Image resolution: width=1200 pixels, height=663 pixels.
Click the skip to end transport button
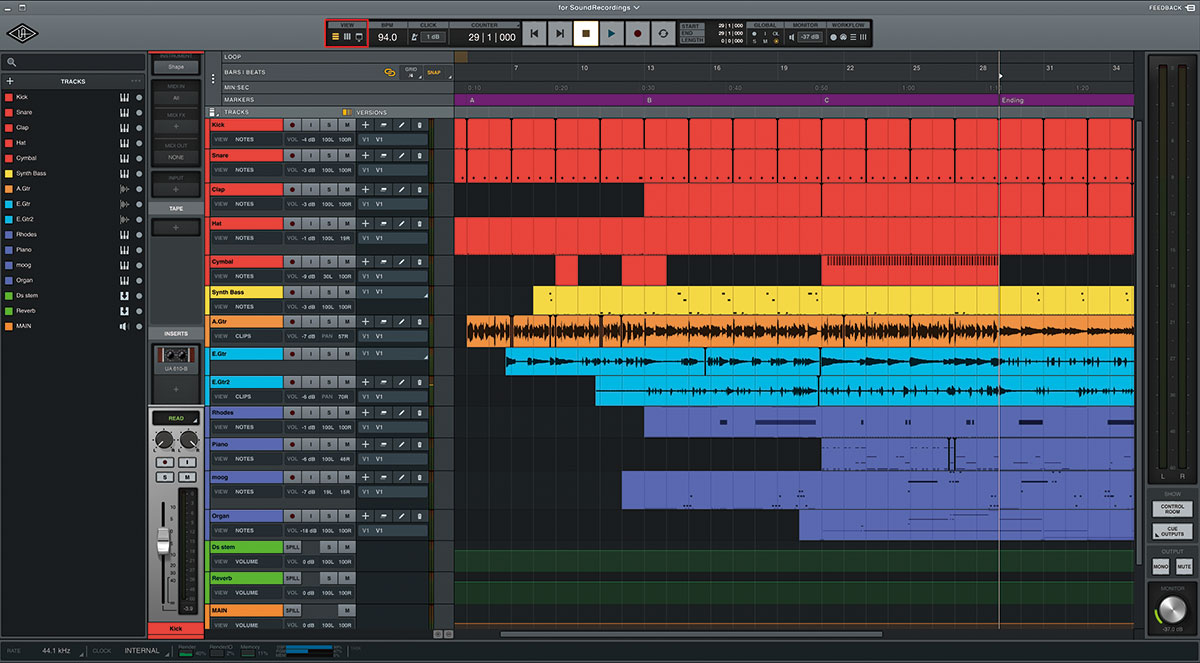pos(560,33)
